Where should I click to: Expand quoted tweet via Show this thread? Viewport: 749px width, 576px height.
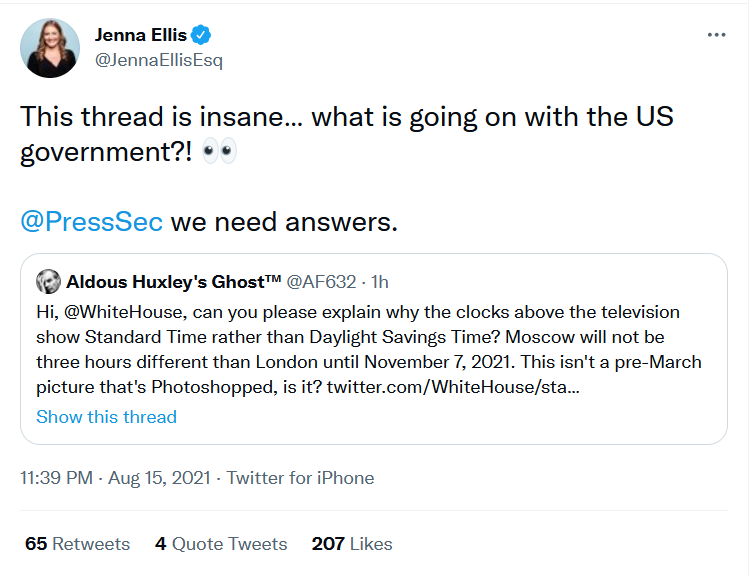[x=107, y=417]
